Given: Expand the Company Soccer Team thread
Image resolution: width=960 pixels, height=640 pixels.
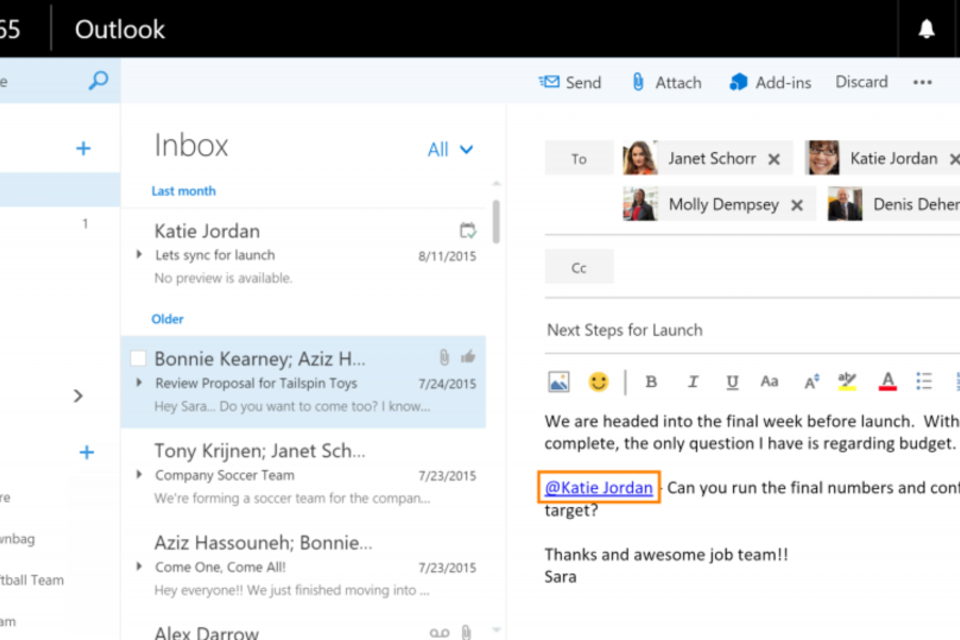Looking at the screenshot, I should tap(139, 475).
